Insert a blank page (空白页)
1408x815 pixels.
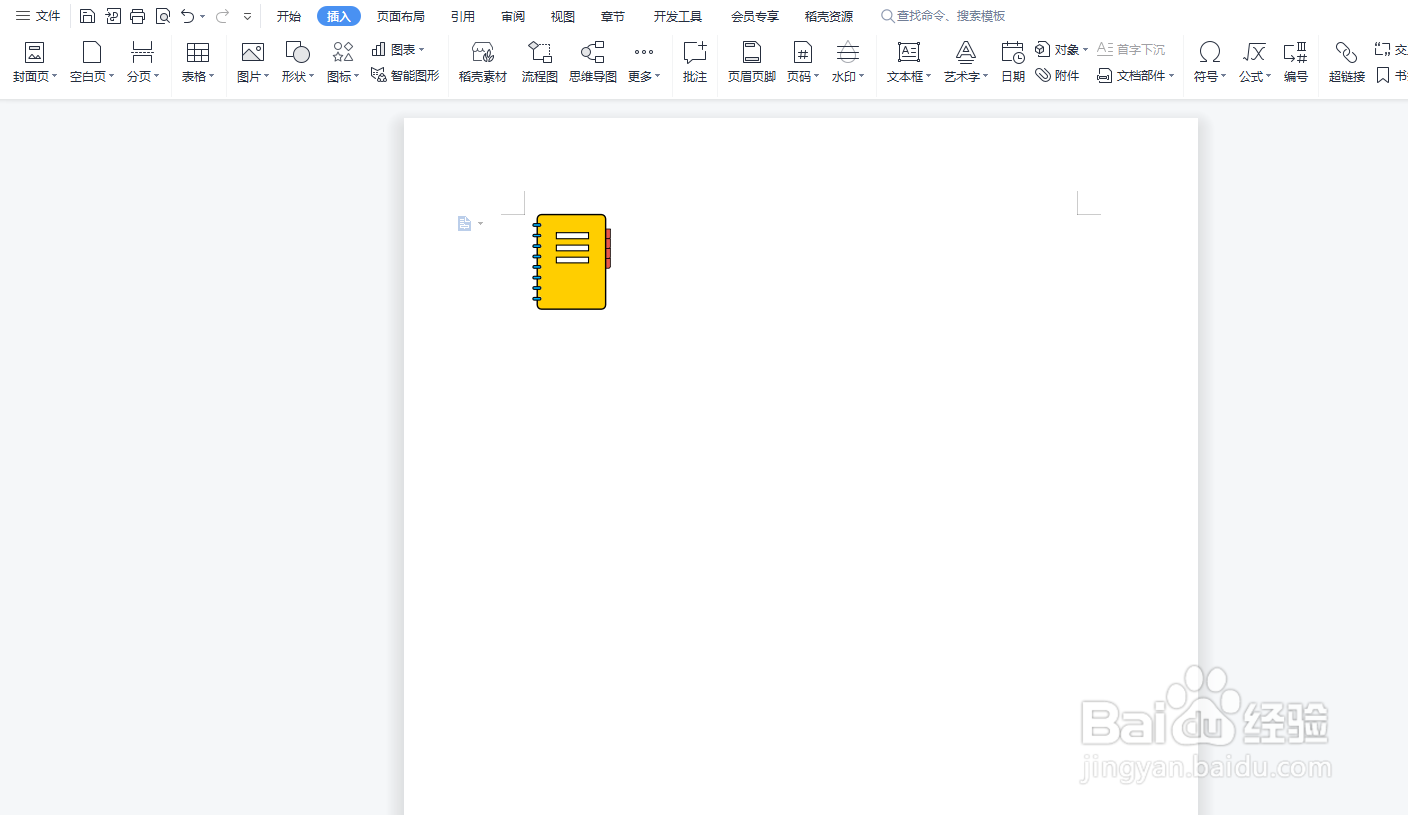pyautogui.click(x=92, y=62)
